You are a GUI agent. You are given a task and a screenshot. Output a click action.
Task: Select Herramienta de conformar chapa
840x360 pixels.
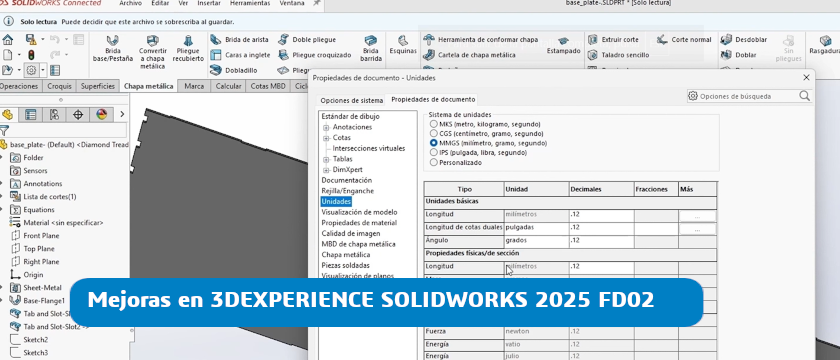(x=481, y=40)
